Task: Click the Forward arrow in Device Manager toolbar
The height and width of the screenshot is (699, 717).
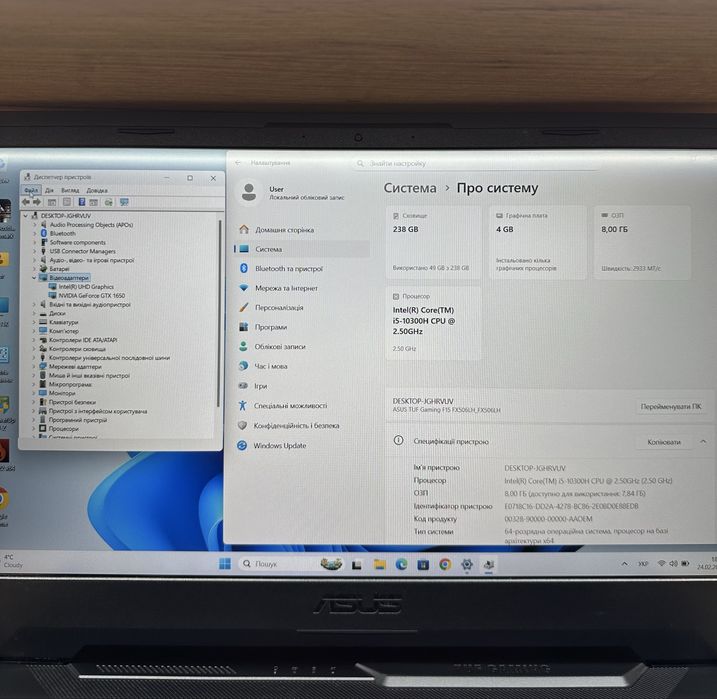Action: pos(37,202)
